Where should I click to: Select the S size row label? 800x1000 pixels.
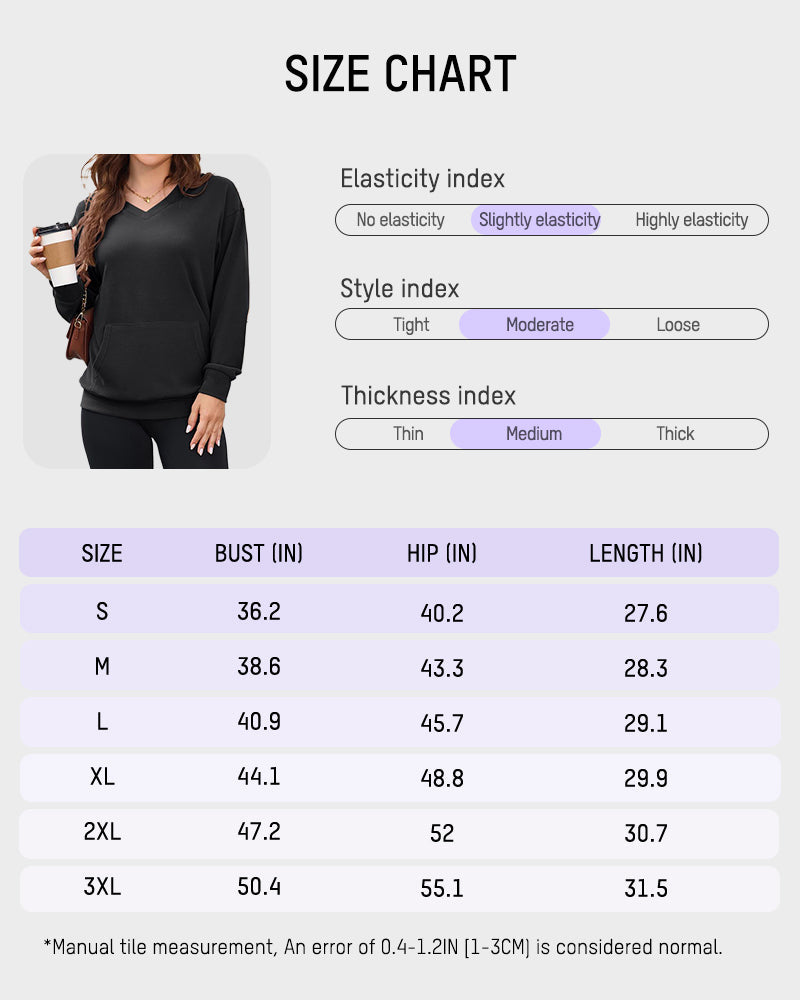[102, 611]
